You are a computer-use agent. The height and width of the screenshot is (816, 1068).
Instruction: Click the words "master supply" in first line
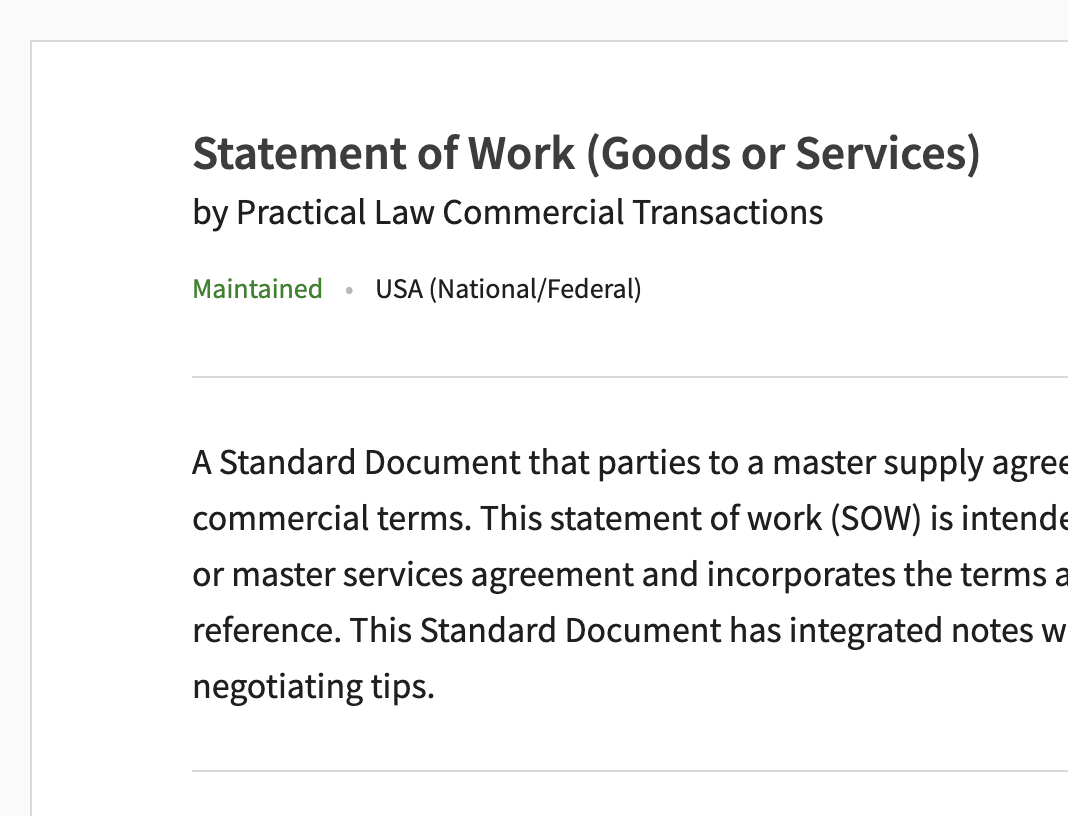tap(864, 463)
